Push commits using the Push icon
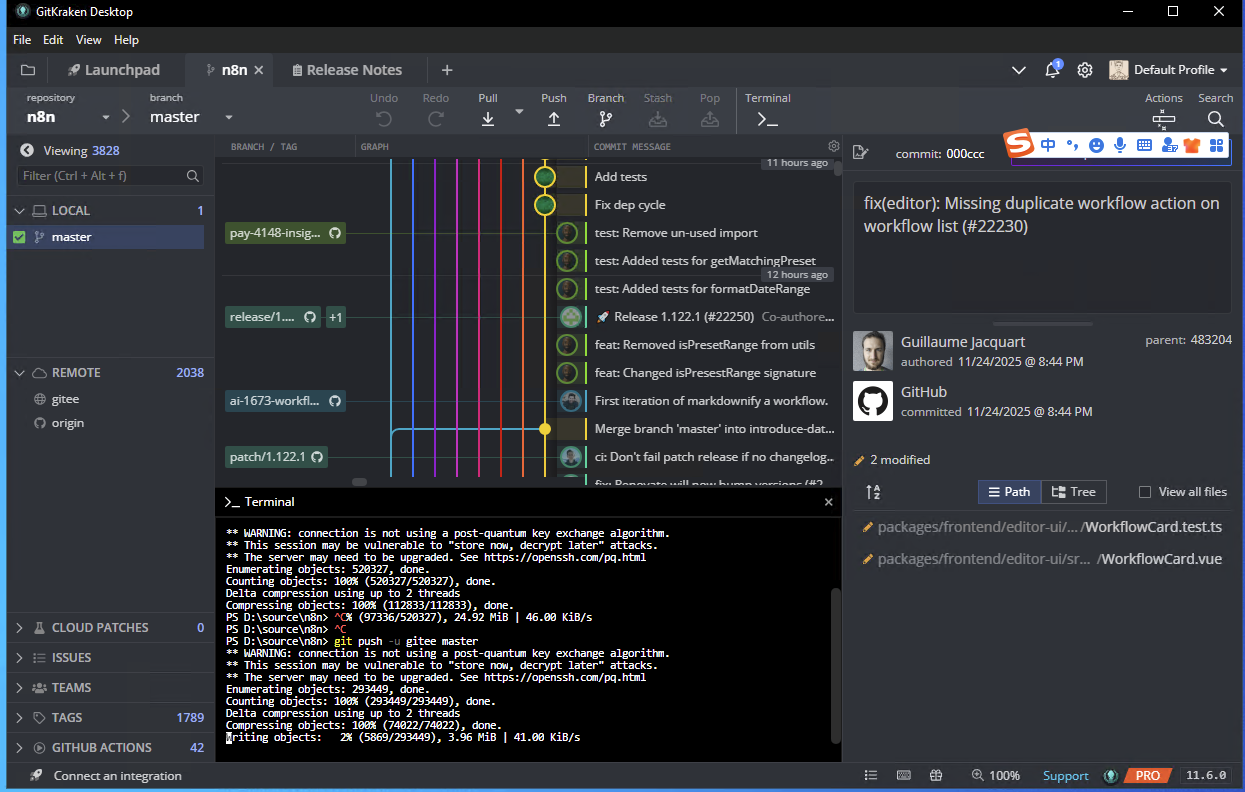Screen dimensions: 1245x792 point(554,119)
